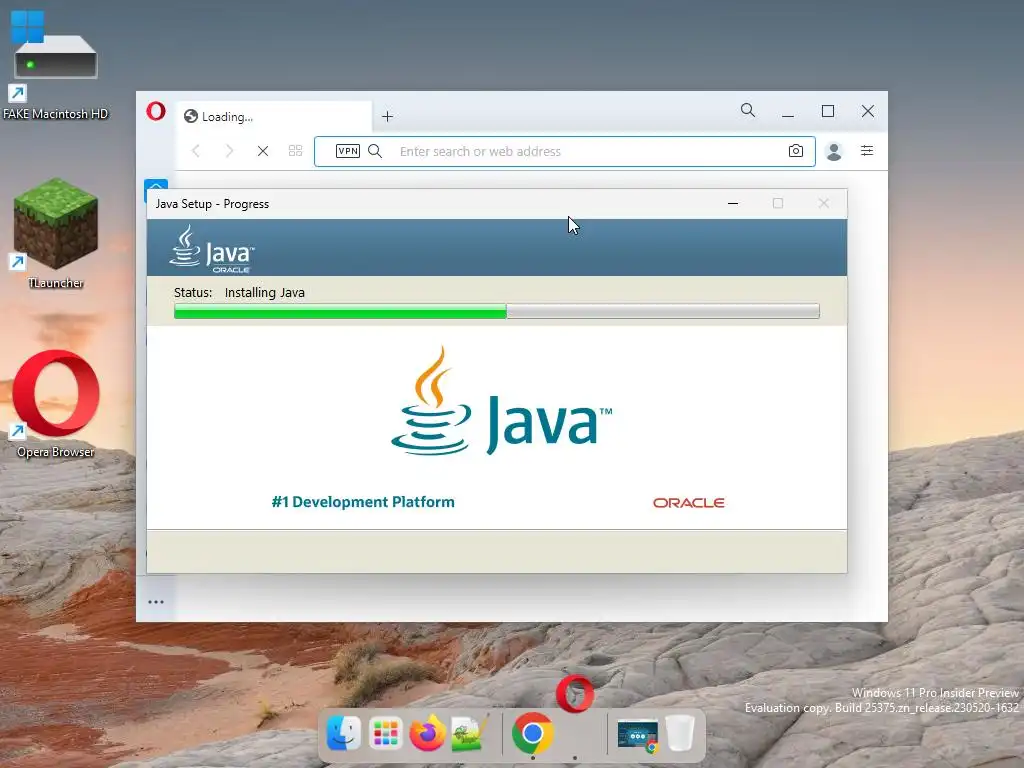Open the Trash in the dock

680,733
